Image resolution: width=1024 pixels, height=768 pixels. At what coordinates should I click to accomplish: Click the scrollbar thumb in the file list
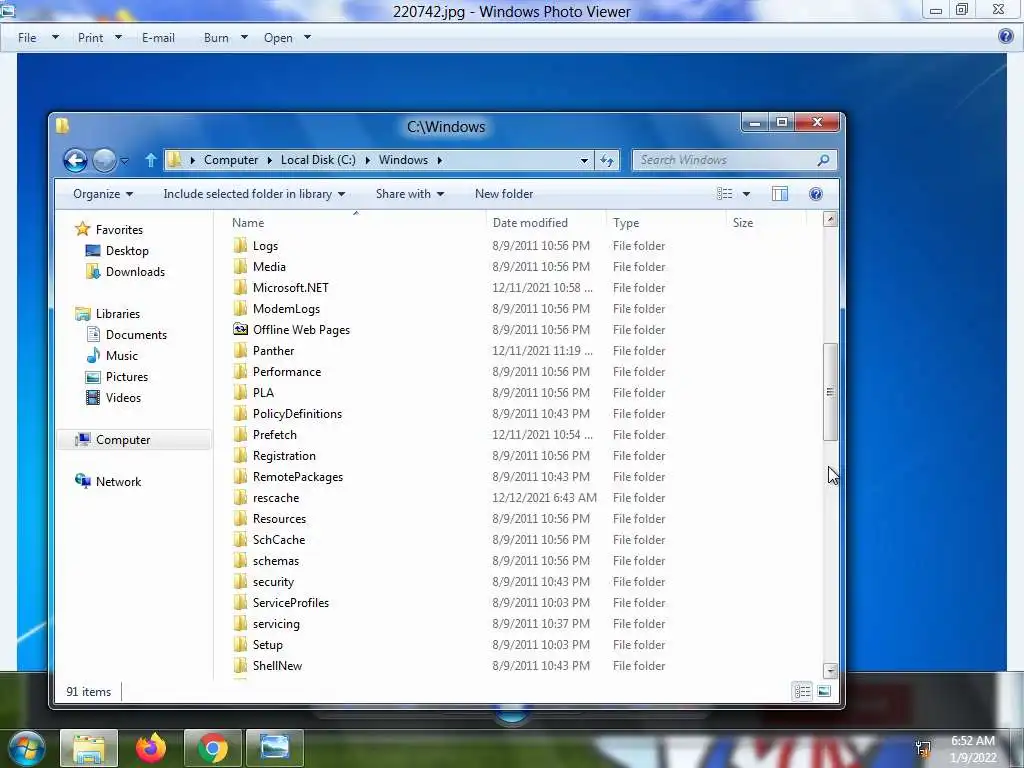(x=830, y=392)
